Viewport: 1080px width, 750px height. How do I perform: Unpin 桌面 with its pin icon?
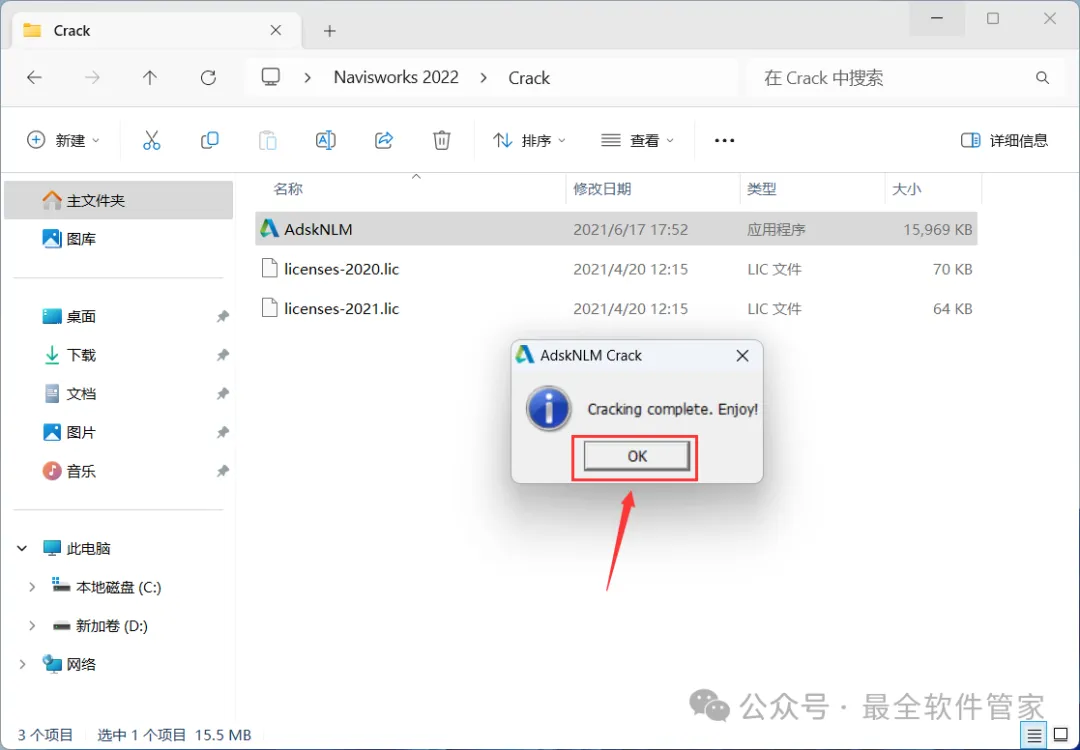click(x=222, y=316)
